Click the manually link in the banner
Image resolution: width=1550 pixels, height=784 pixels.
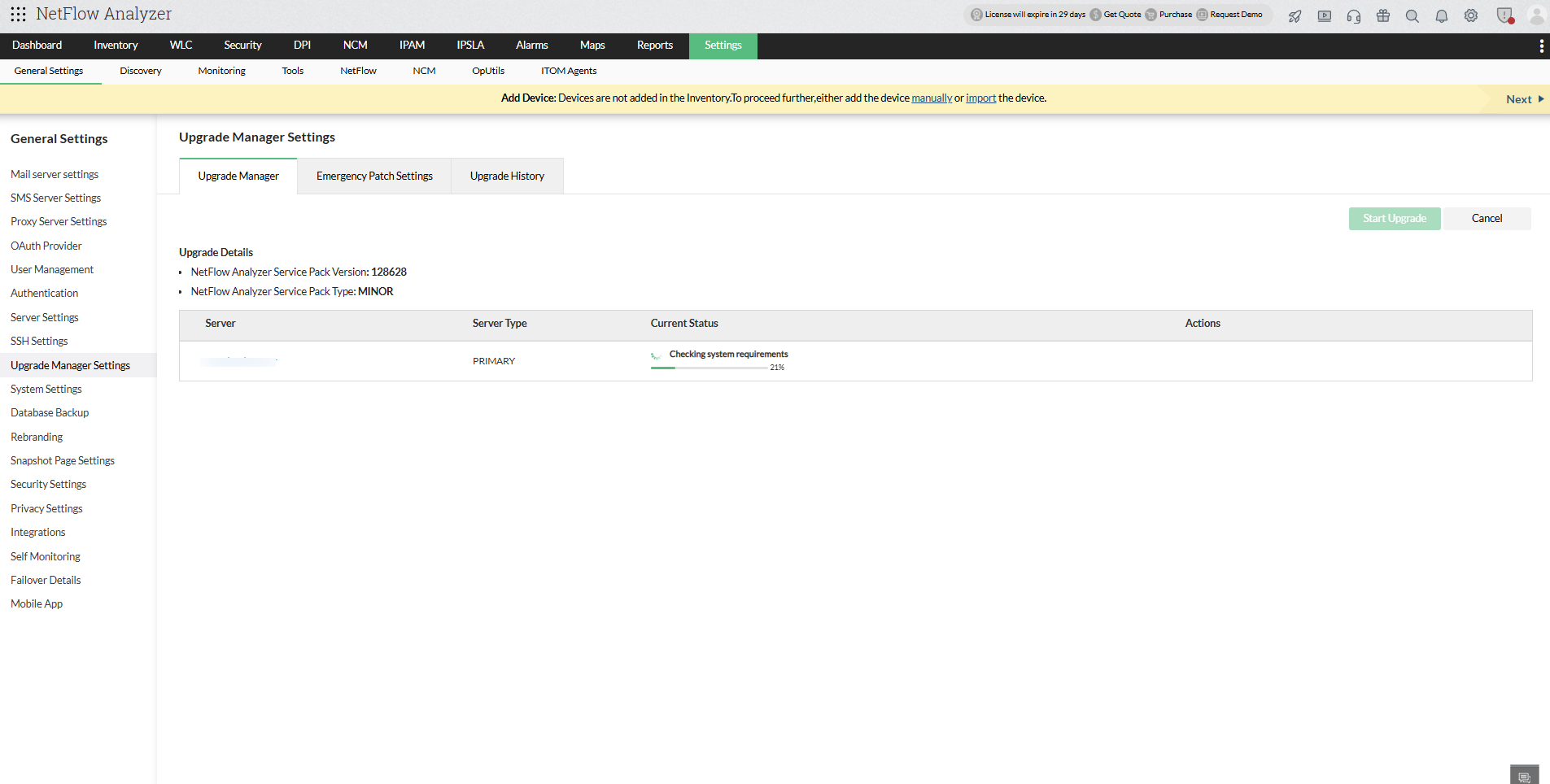932,98
